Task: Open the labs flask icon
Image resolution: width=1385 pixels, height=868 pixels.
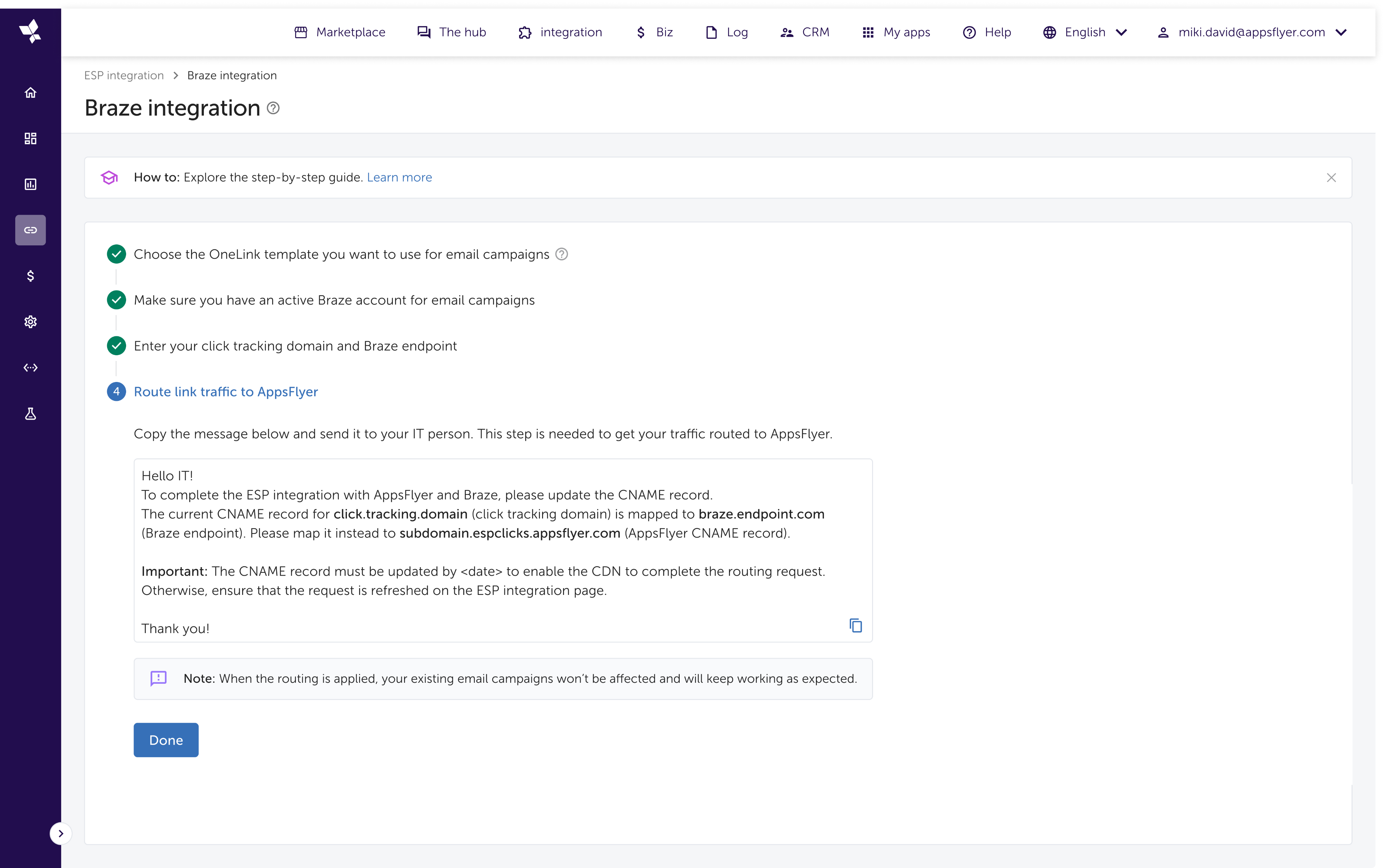Action: pos(30,414)
